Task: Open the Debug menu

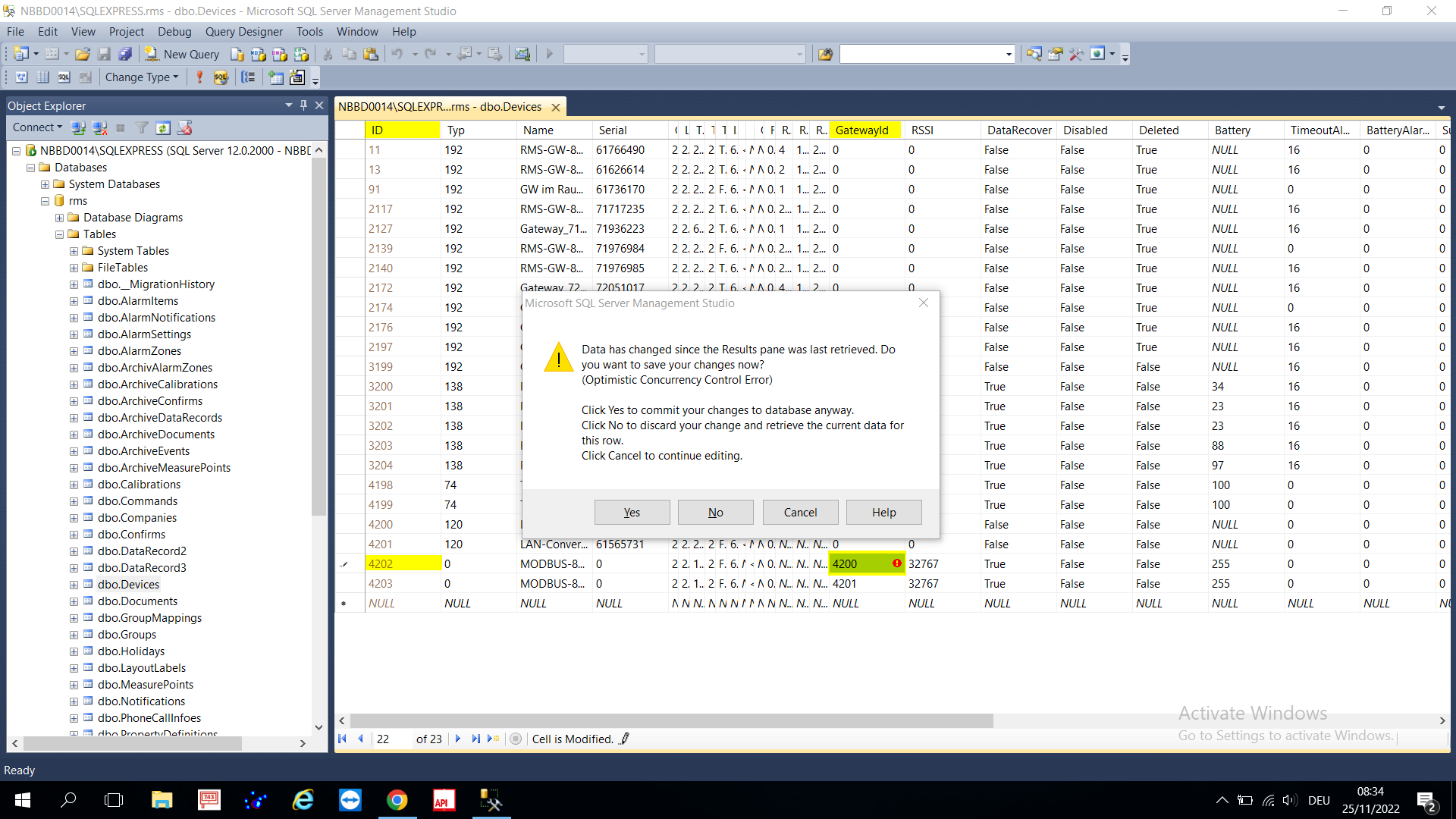Action: point(174,32)
